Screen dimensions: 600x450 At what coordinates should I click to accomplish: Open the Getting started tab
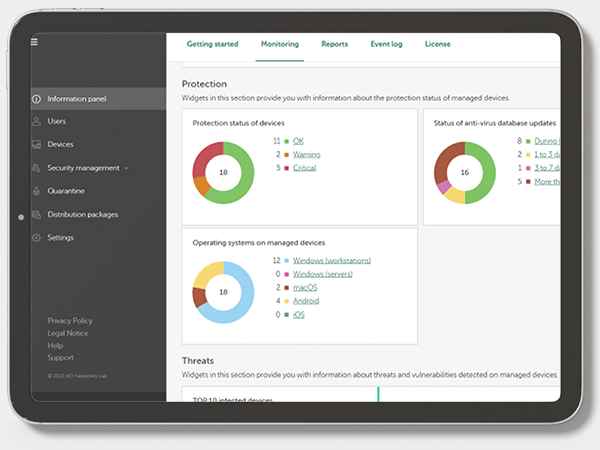(x=212, y=44)
